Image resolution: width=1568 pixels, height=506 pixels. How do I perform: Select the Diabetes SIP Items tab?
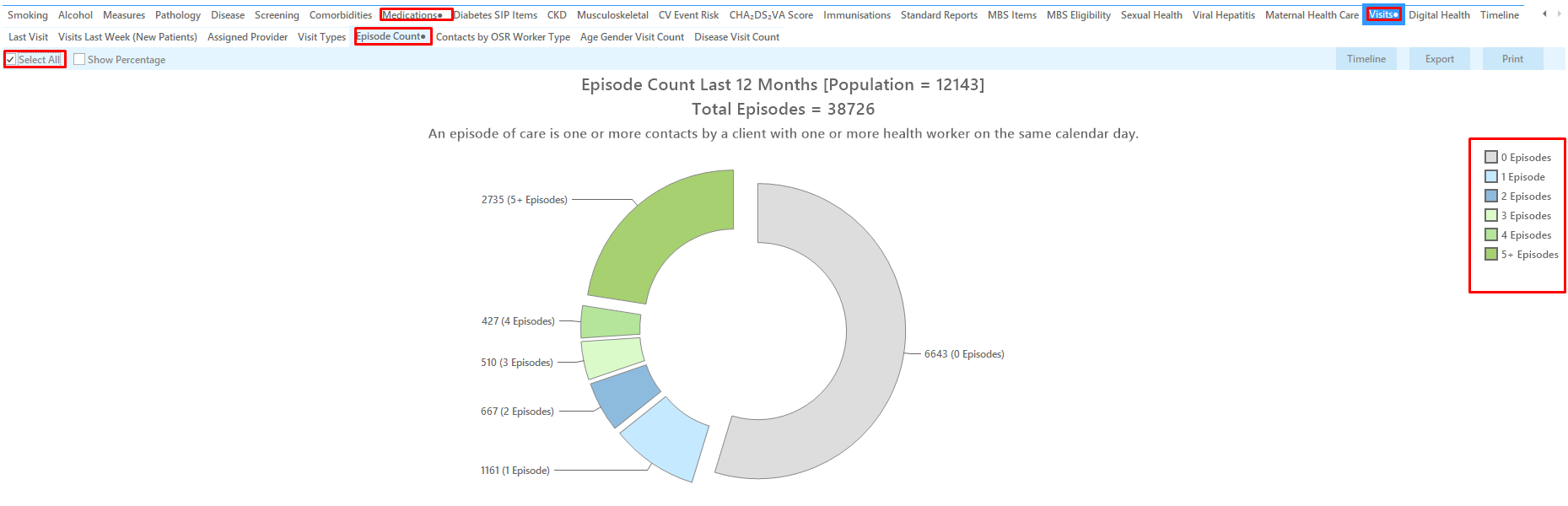point(495,15)
